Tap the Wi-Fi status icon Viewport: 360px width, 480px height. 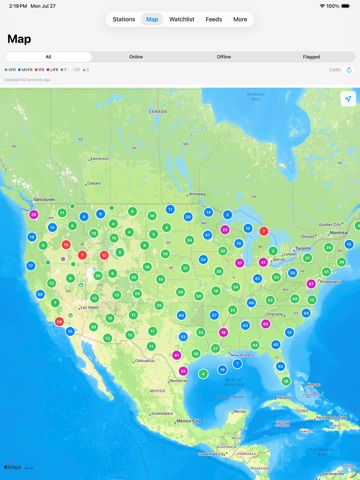pyautogui.click(x=322, y=6)
